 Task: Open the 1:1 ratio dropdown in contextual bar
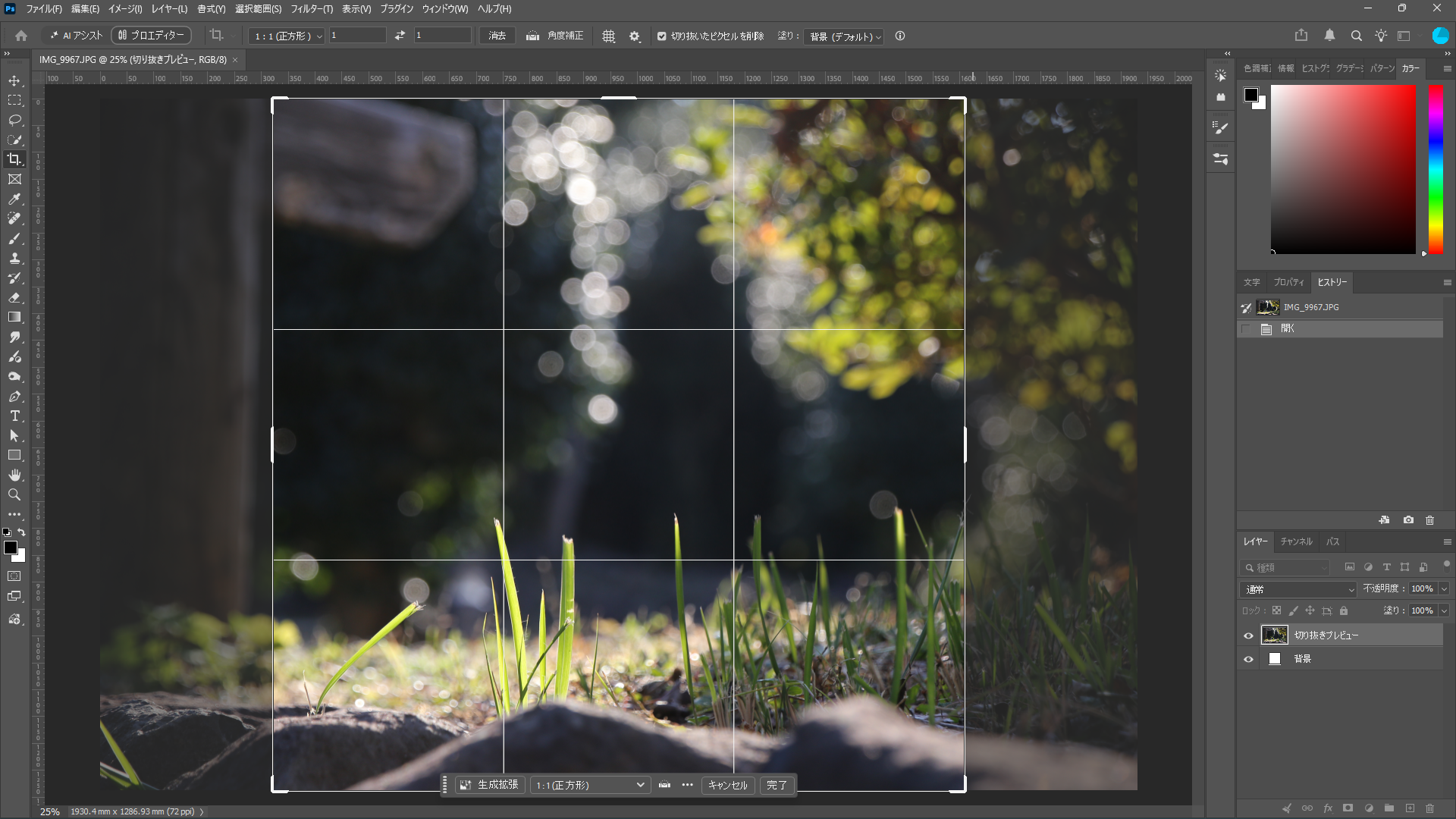coord(590,785)
